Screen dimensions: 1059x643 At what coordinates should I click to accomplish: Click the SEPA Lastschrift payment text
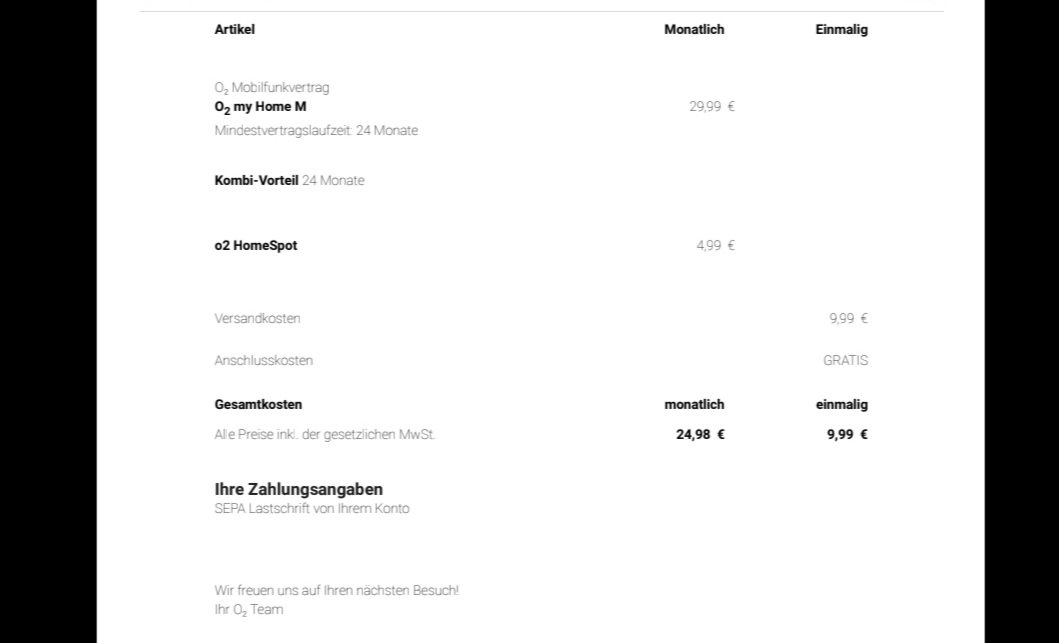click(311, 509)
